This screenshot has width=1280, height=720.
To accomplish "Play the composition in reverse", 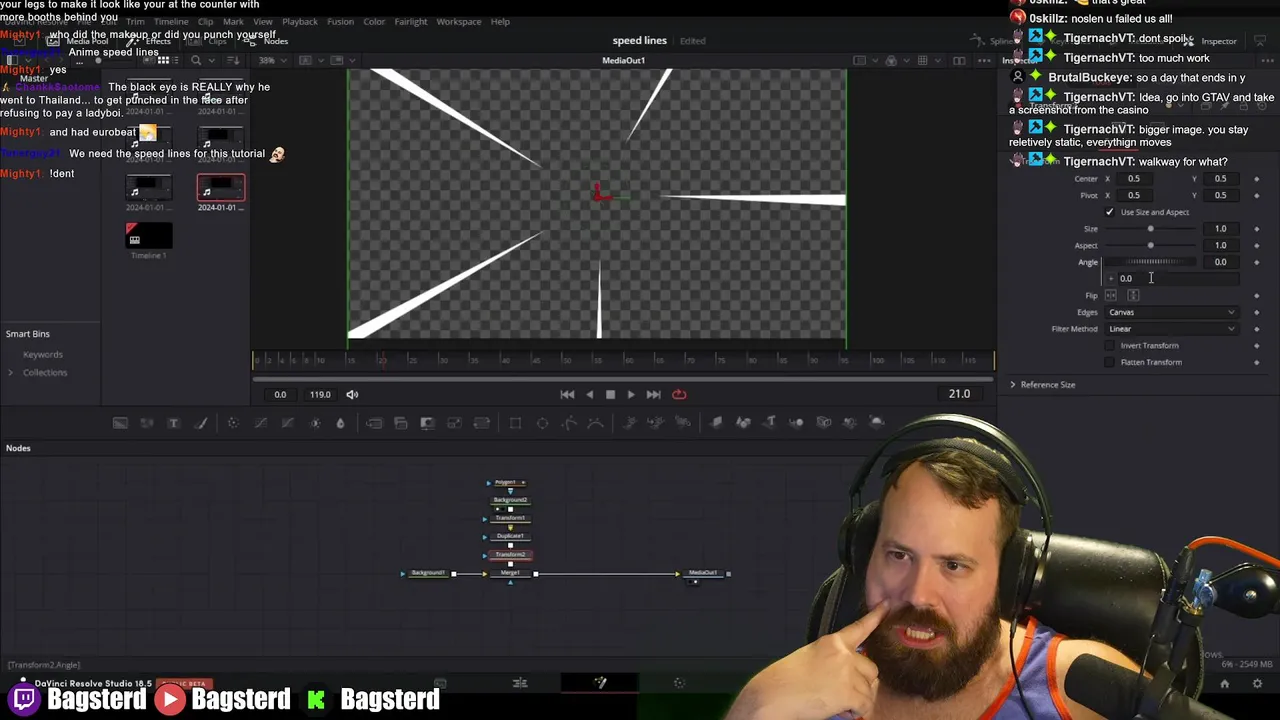I will coord(589,394).
